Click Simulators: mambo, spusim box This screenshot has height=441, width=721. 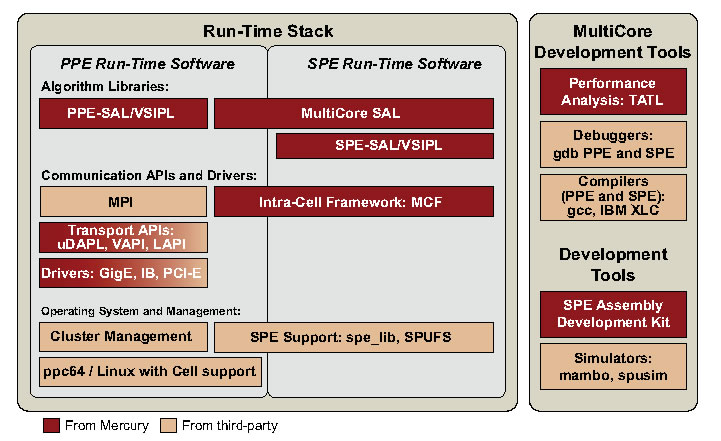pos(613,367)
